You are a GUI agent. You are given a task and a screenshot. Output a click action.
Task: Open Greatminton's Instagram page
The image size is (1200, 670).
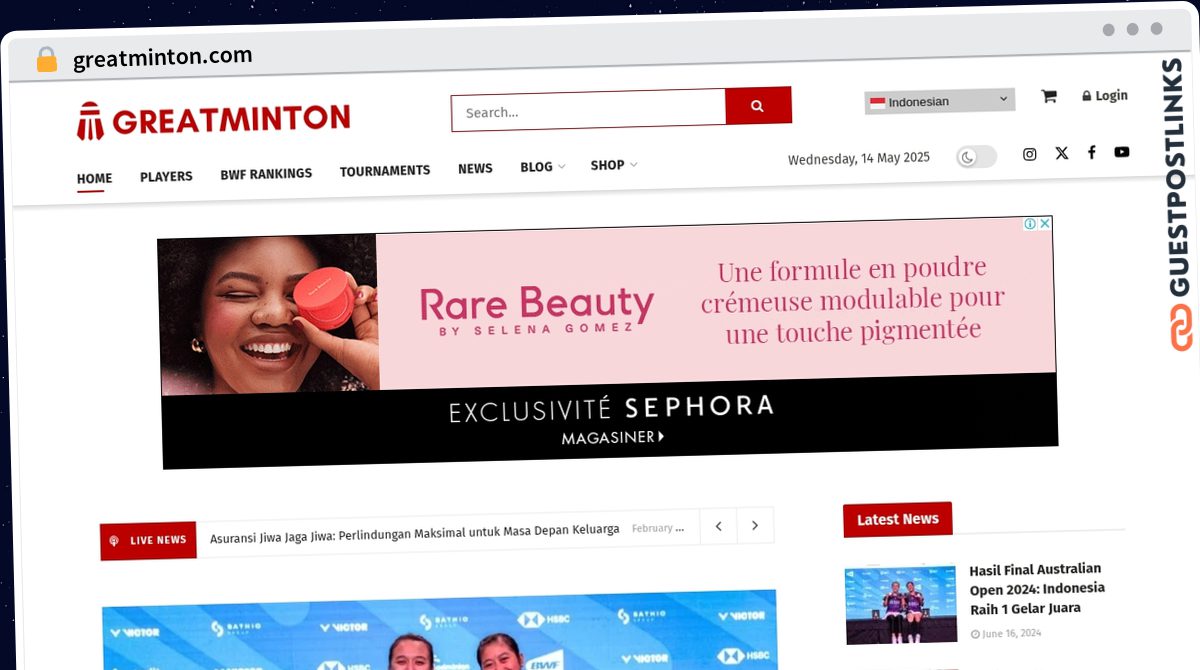[1029, 154]
